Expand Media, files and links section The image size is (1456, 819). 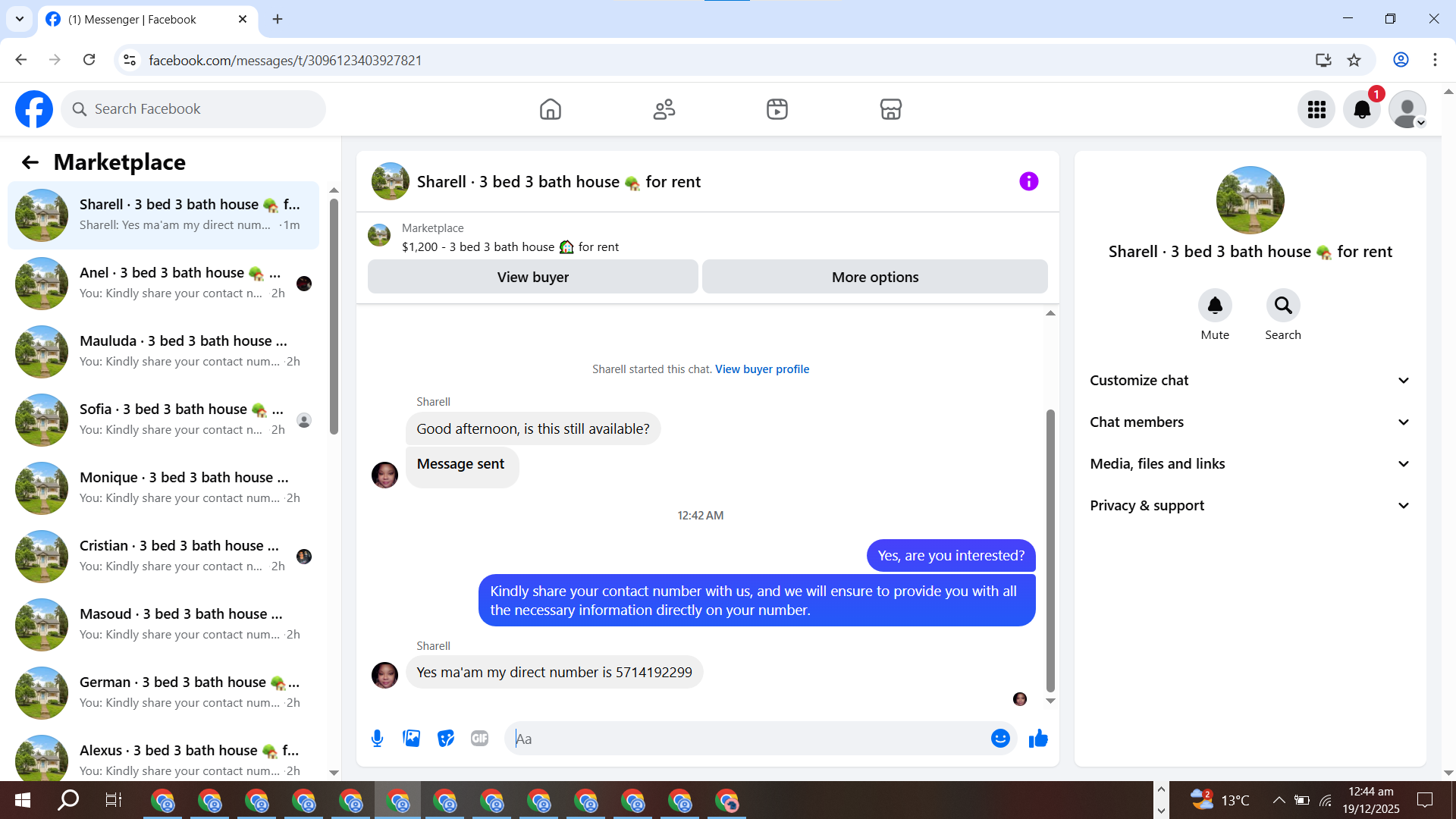click(x=1250, y=464)
